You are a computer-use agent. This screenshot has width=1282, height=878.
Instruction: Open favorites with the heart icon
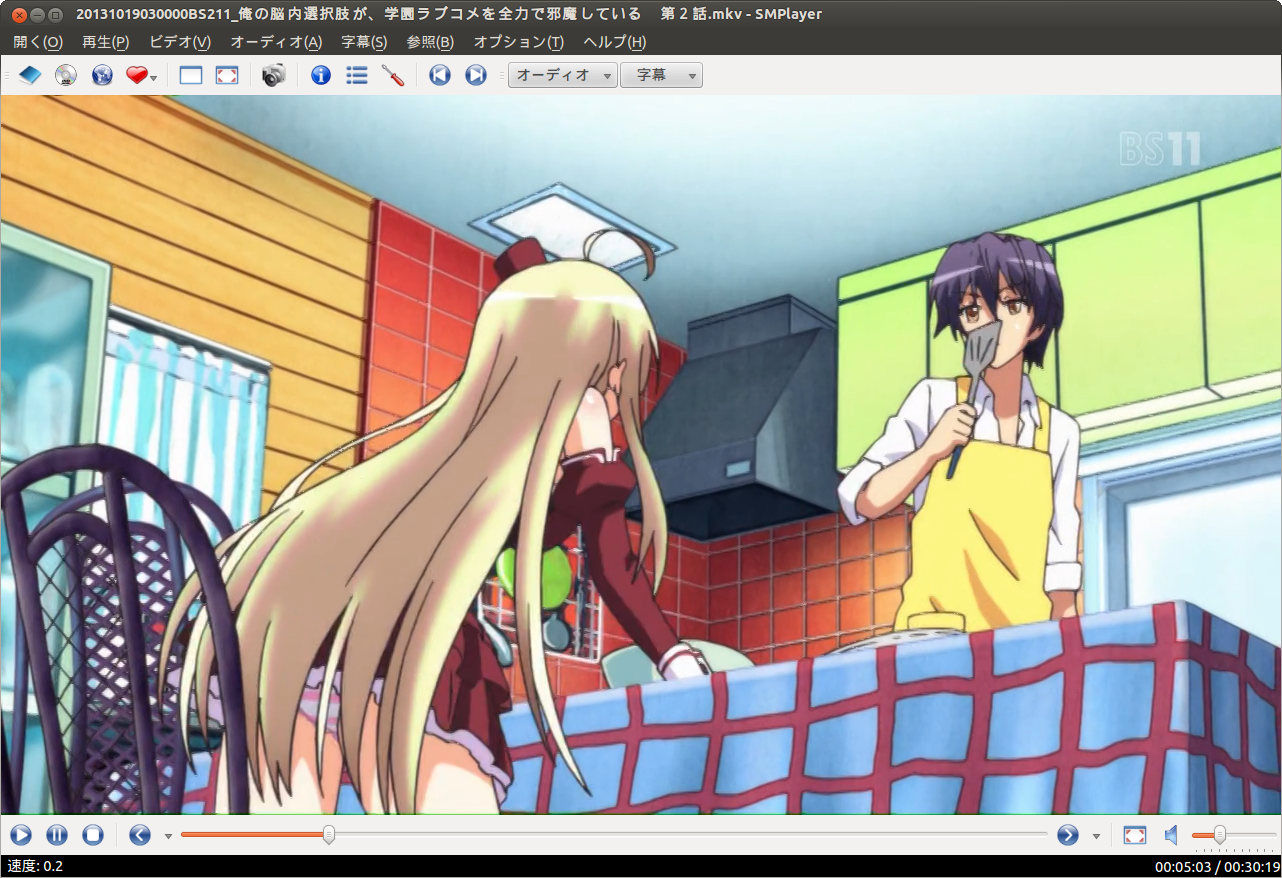coord(137,75)
